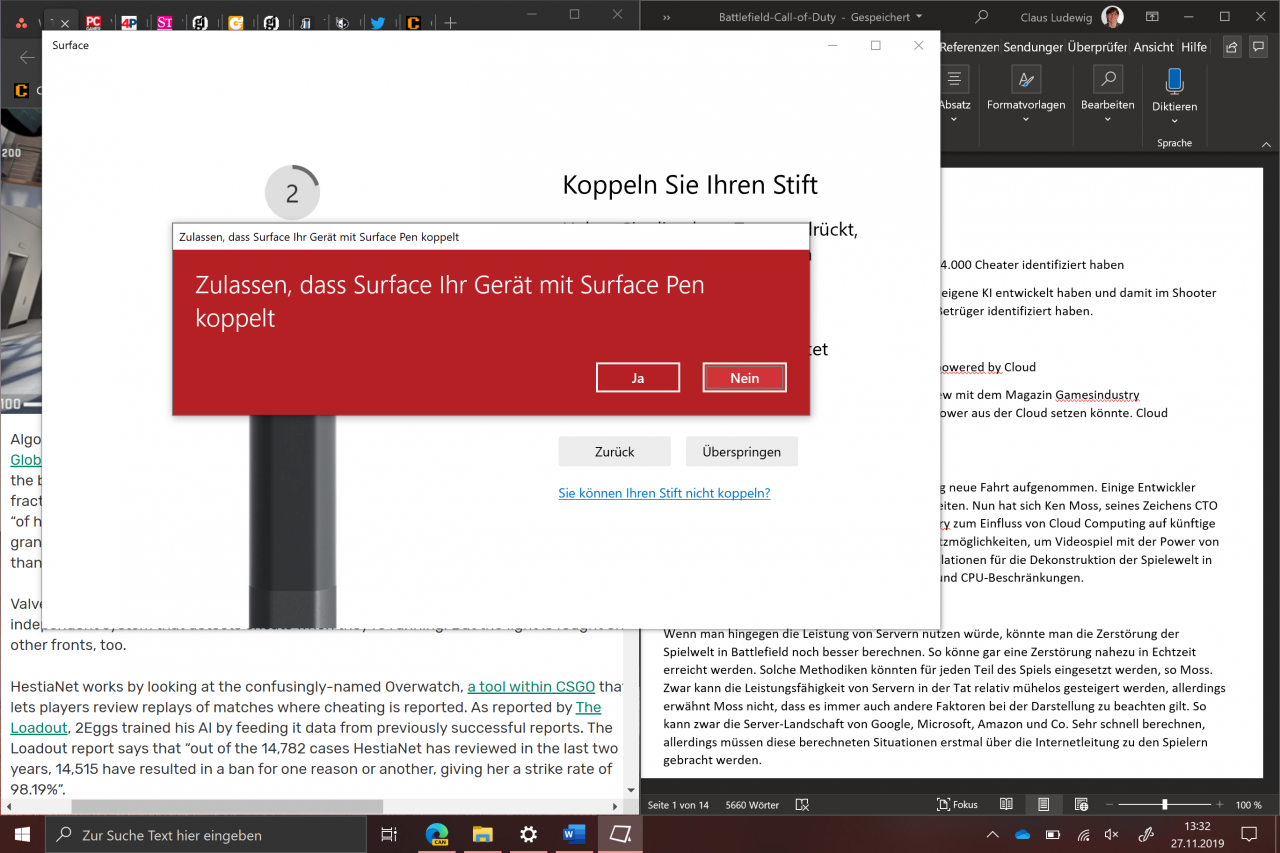Click the battery tray icon

pos(1052,834)
